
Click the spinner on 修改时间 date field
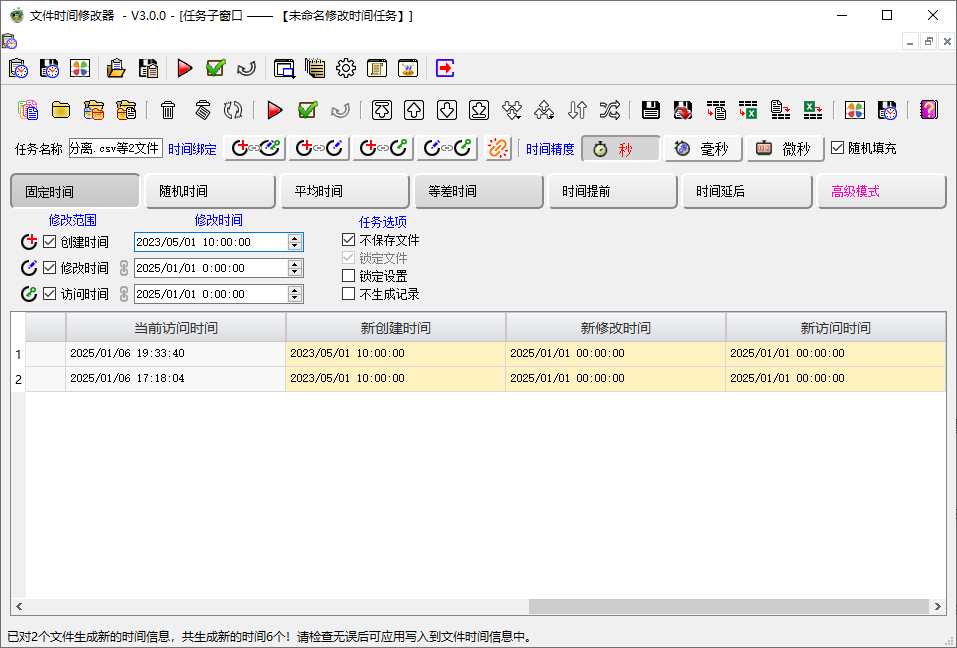coord(294,268)
